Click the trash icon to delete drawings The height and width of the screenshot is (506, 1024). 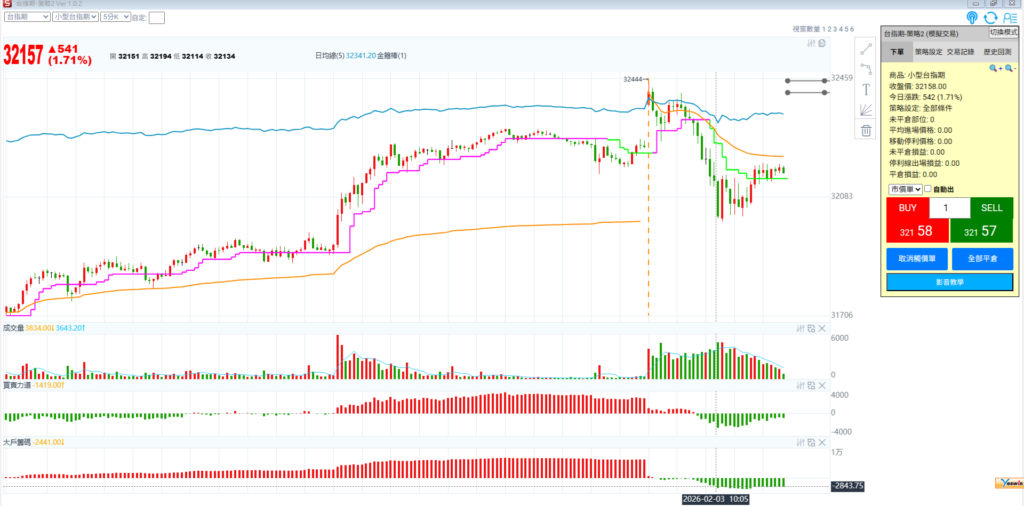pyautogui.click(x=866, y=130)
